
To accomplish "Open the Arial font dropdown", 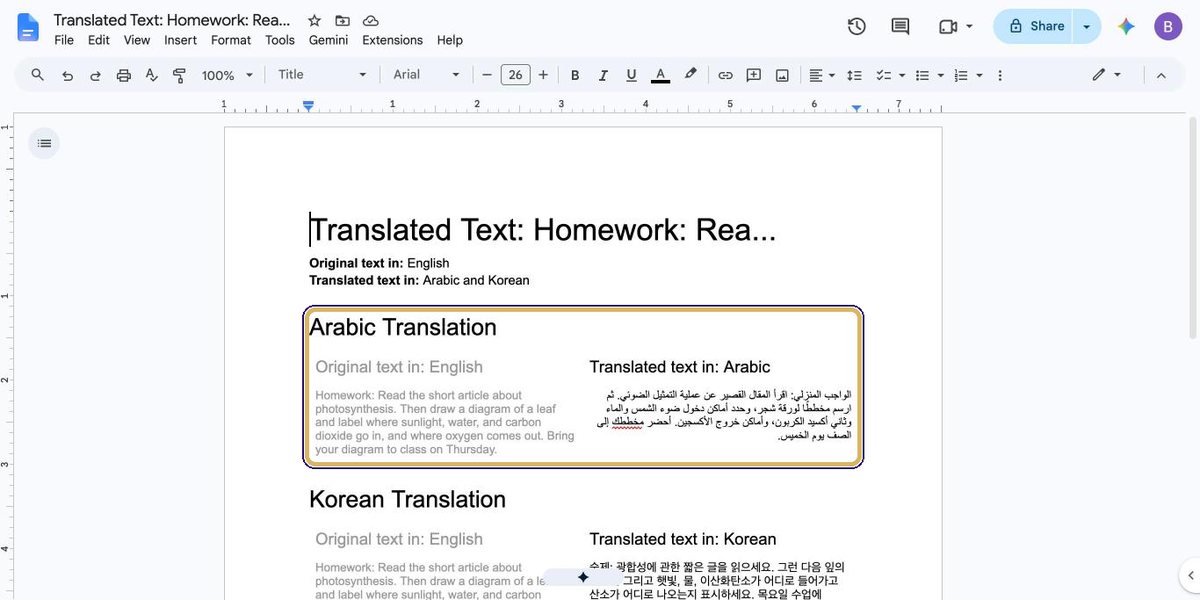I will (x=426, y=75).
